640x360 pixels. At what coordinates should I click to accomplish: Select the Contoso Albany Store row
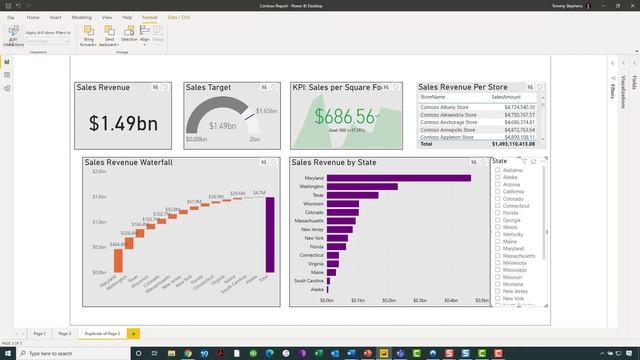pyautogui.click(x=478, y=107)
